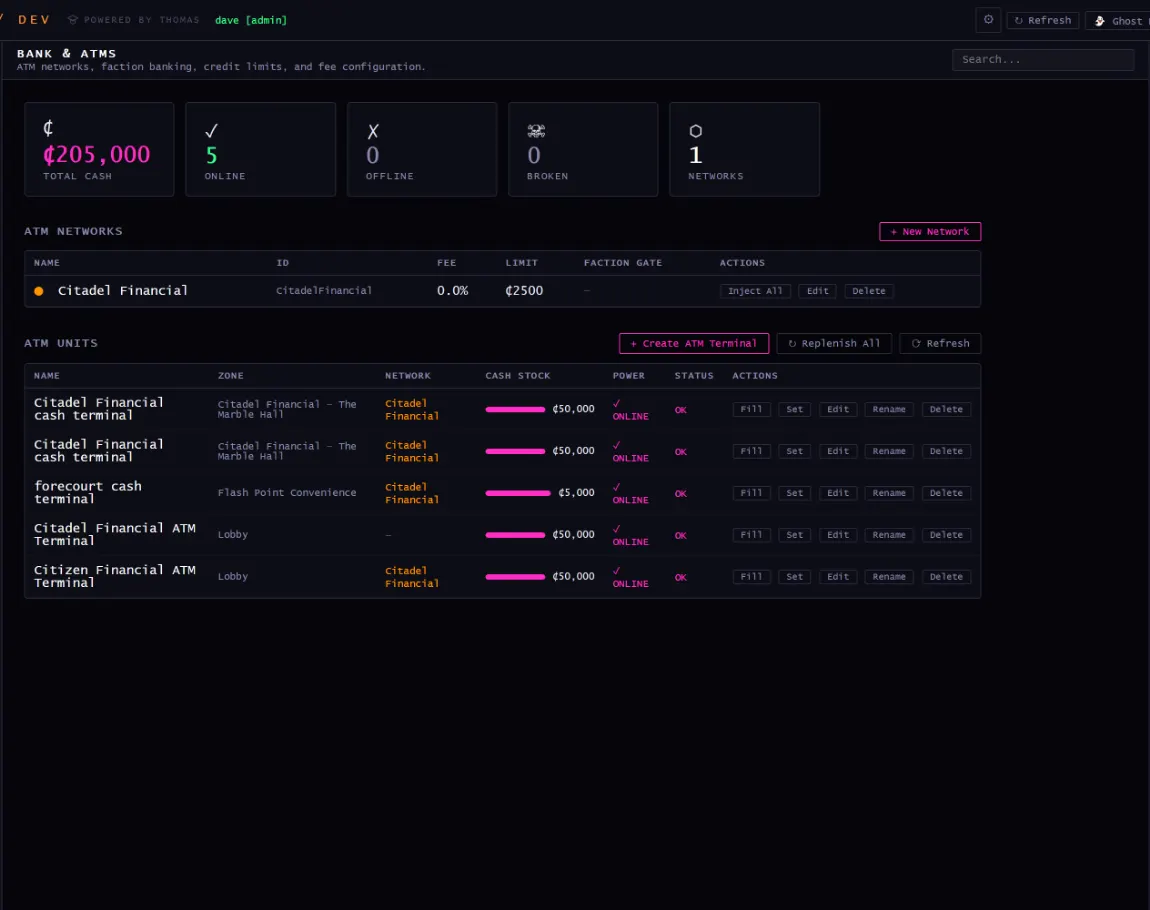
Task: Click the ¢2500 limit value
Action: click(524, 291)
